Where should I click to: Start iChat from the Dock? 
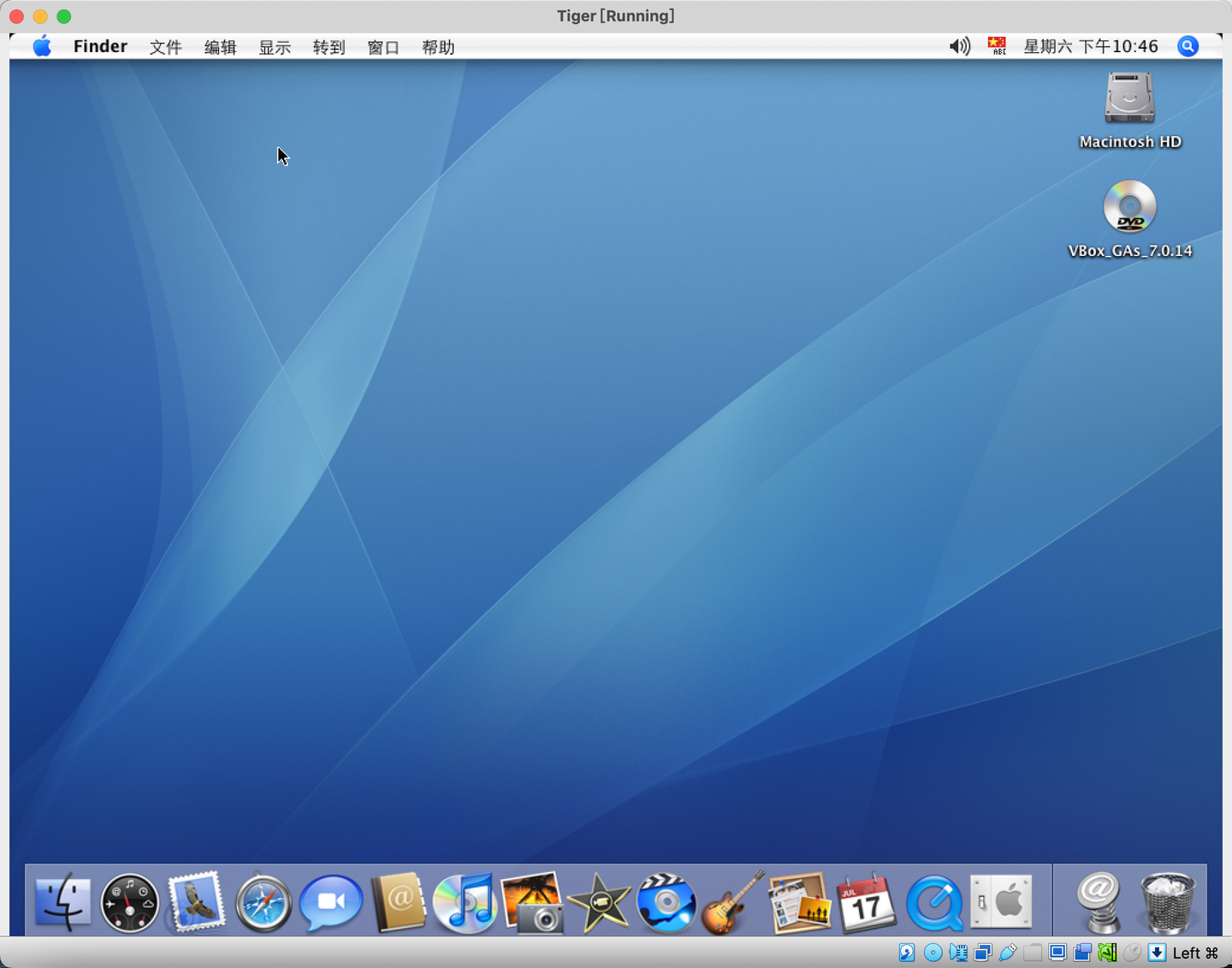[330, 902]
